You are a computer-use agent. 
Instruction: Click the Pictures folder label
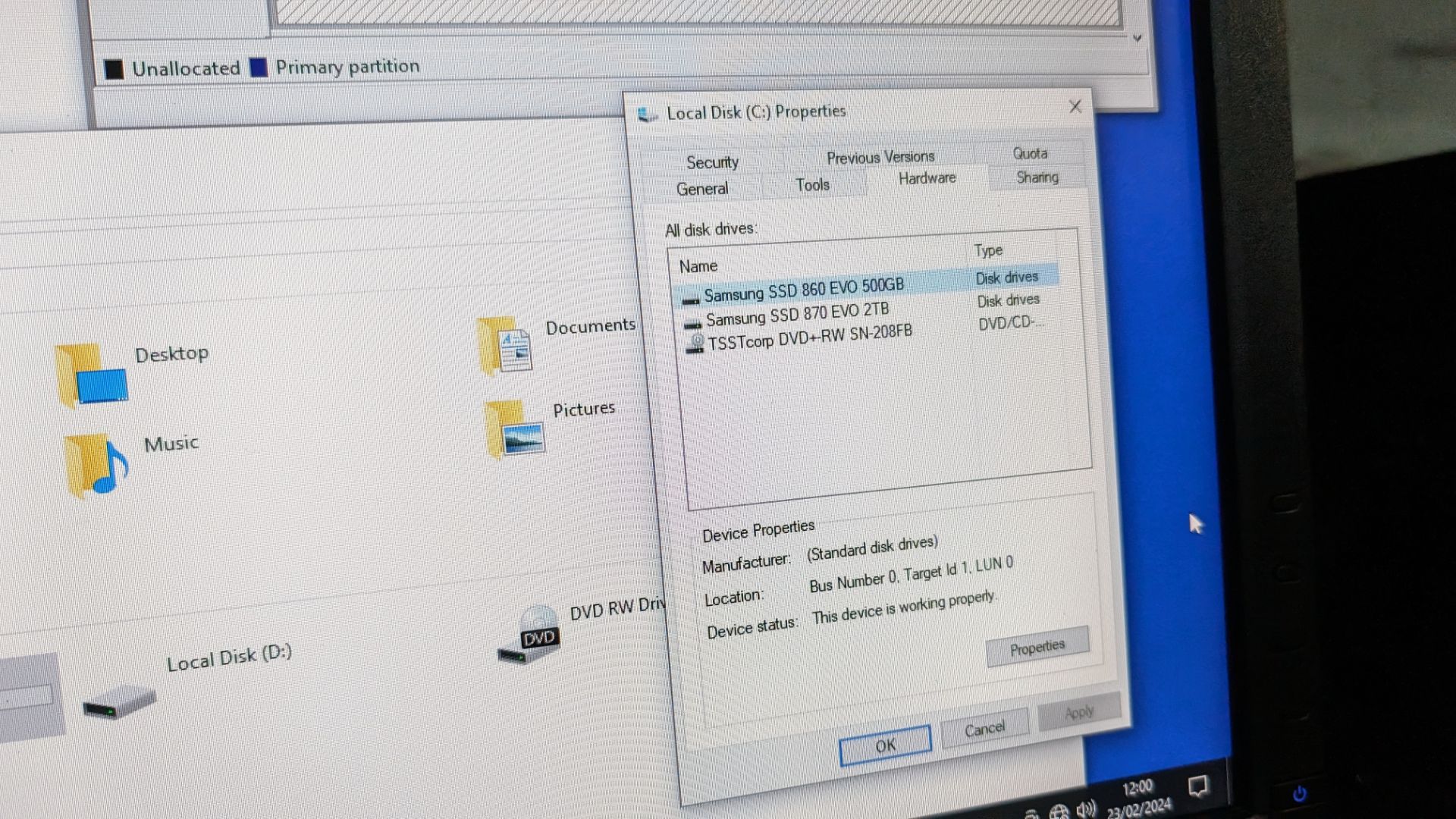click(583, 409)
